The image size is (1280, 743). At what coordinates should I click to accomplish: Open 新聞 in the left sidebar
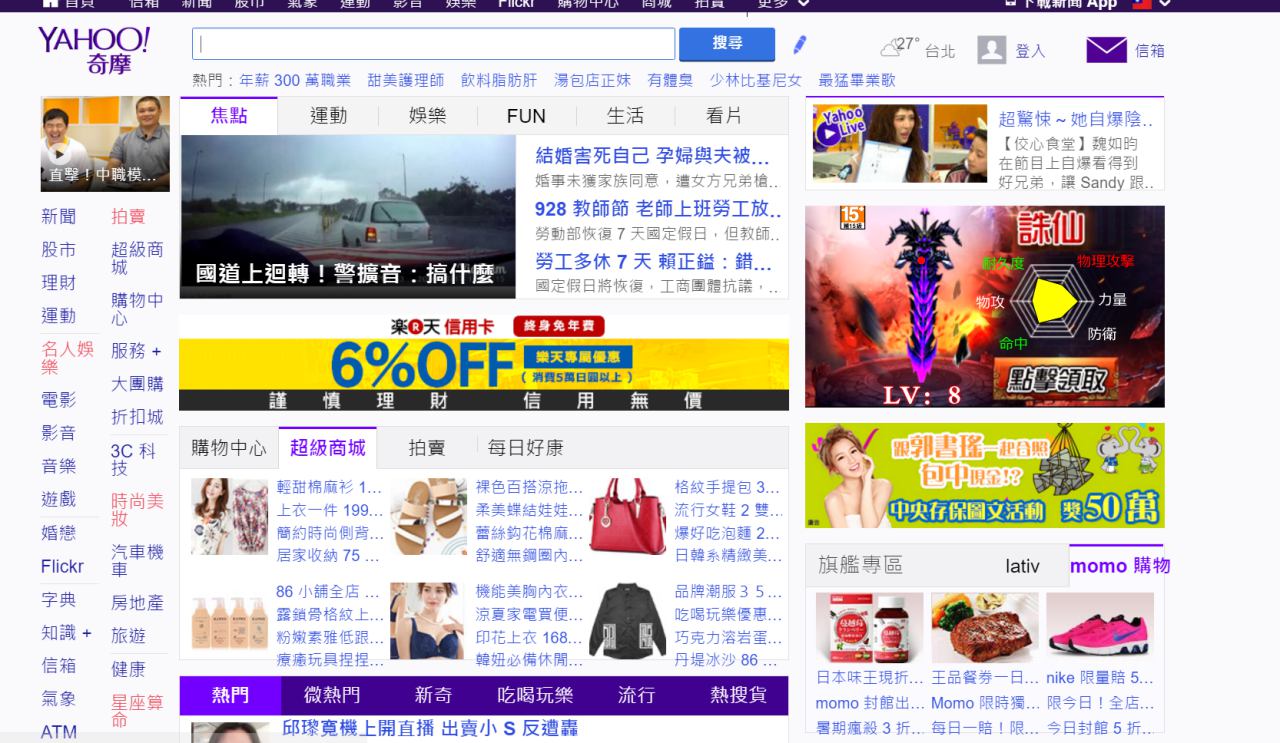58,216
